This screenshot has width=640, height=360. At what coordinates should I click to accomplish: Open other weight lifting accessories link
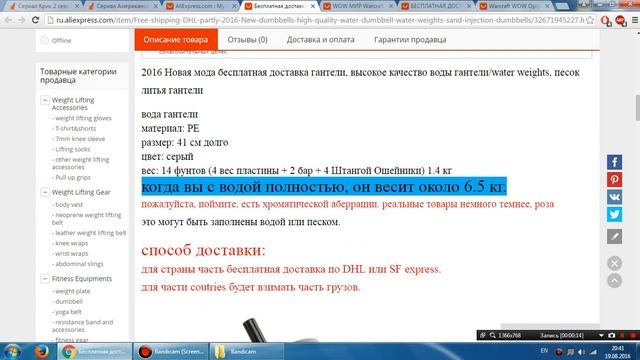point(80,163)
